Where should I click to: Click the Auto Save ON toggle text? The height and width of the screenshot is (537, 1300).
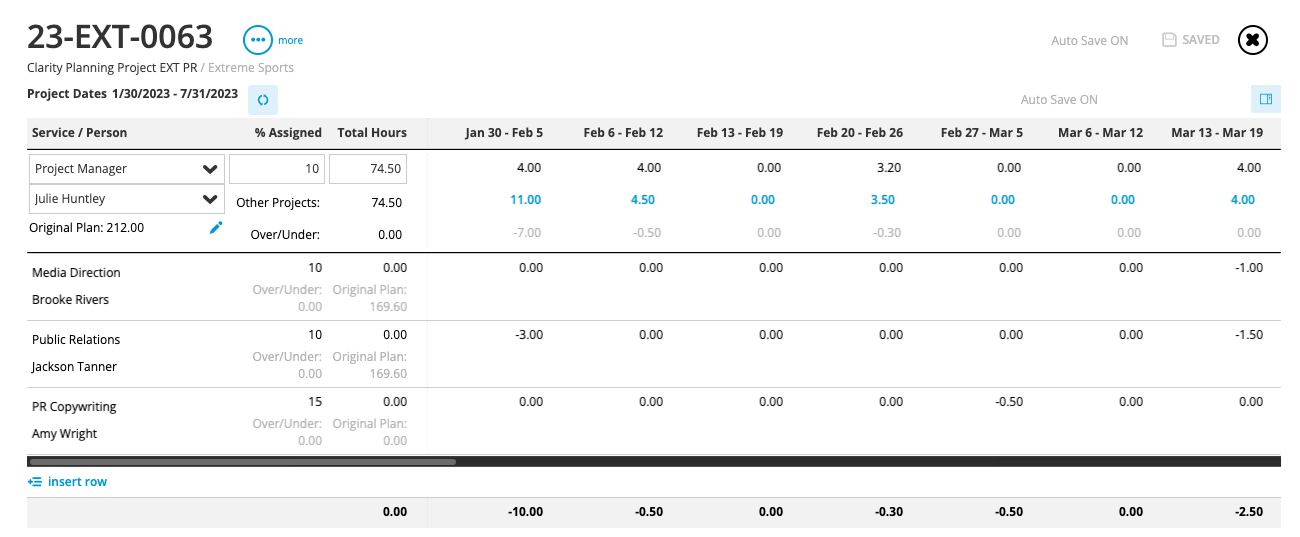click(x=1089, y=41)
